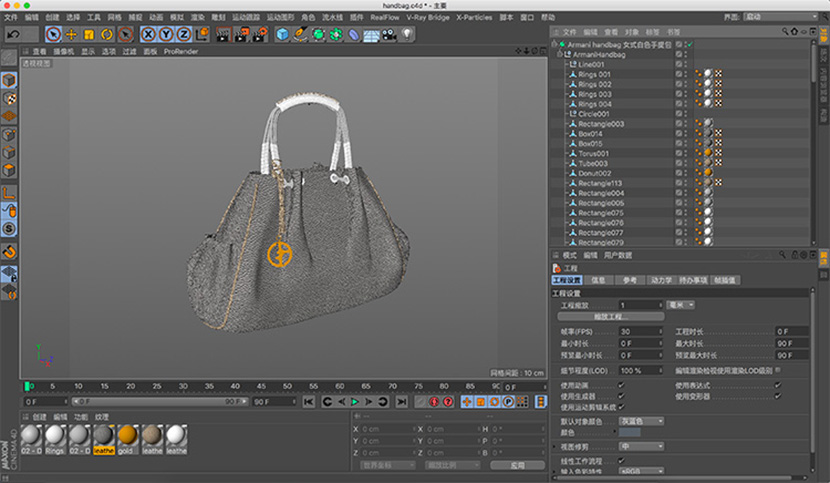Click the Light bulb icon
Image resolution: width=830 pixels, height=483 pixels.
pyautogui.click(x=407, y=34)
